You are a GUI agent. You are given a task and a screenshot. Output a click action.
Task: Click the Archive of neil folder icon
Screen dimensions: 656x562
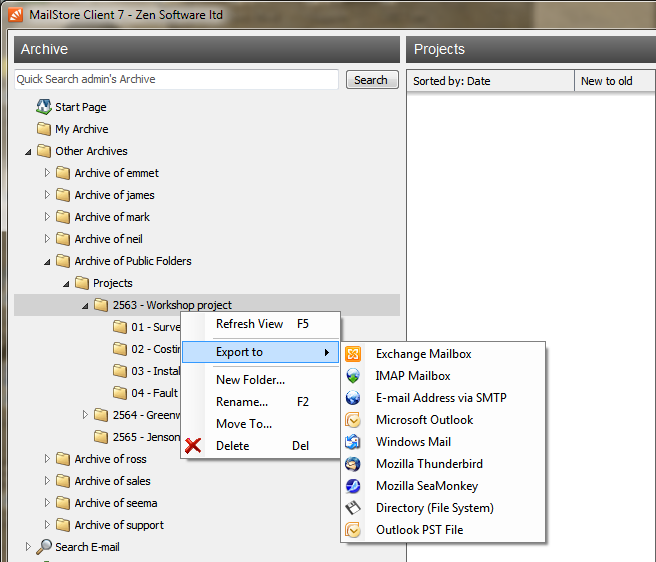(x=63, y=239)
